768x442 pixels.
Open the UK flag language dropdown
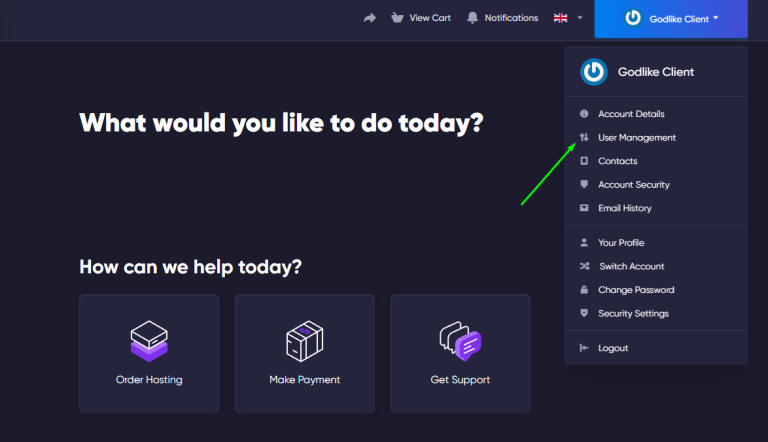point(560,18)
